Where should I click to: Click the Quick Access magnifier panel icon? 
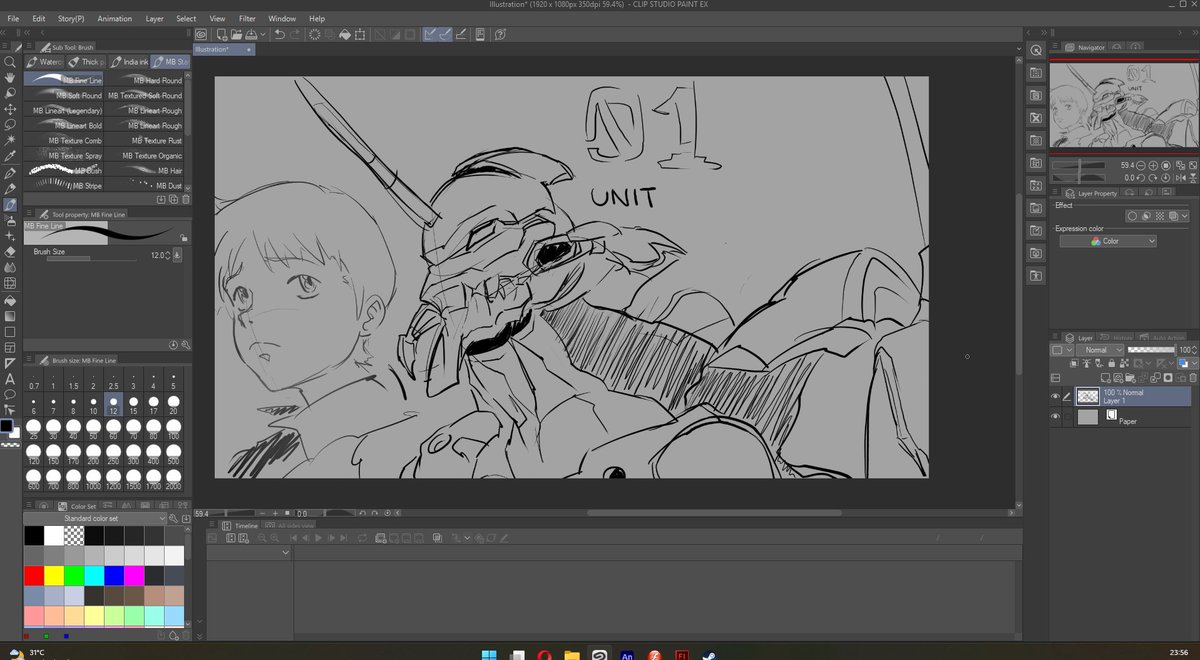1036,51
